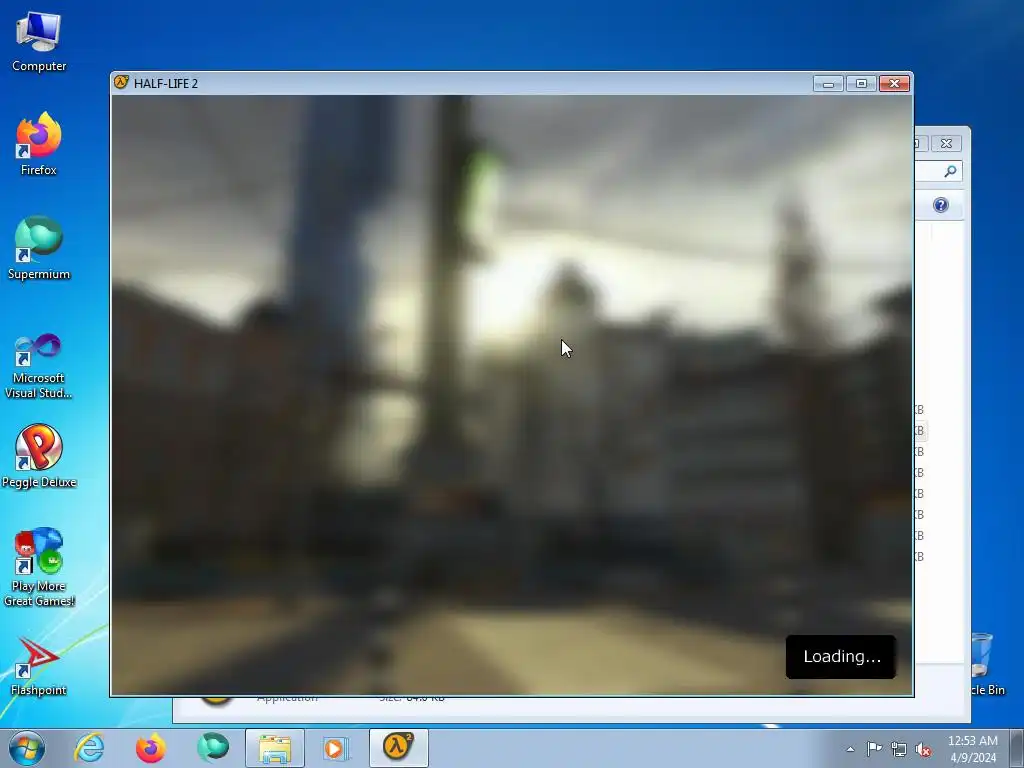Open Windows Media Player from the taskbar
This screenshot has height=768, width=1024.
click(x=337, y=748)
